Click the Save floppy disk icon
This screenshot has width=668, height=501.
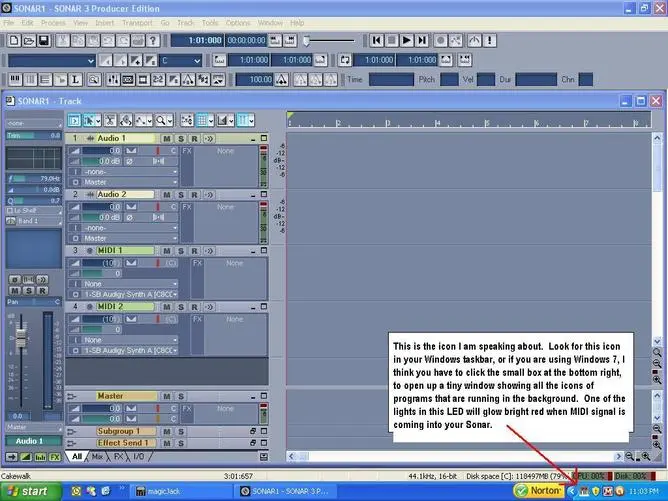pyautogui.click(x=44, y=40)
